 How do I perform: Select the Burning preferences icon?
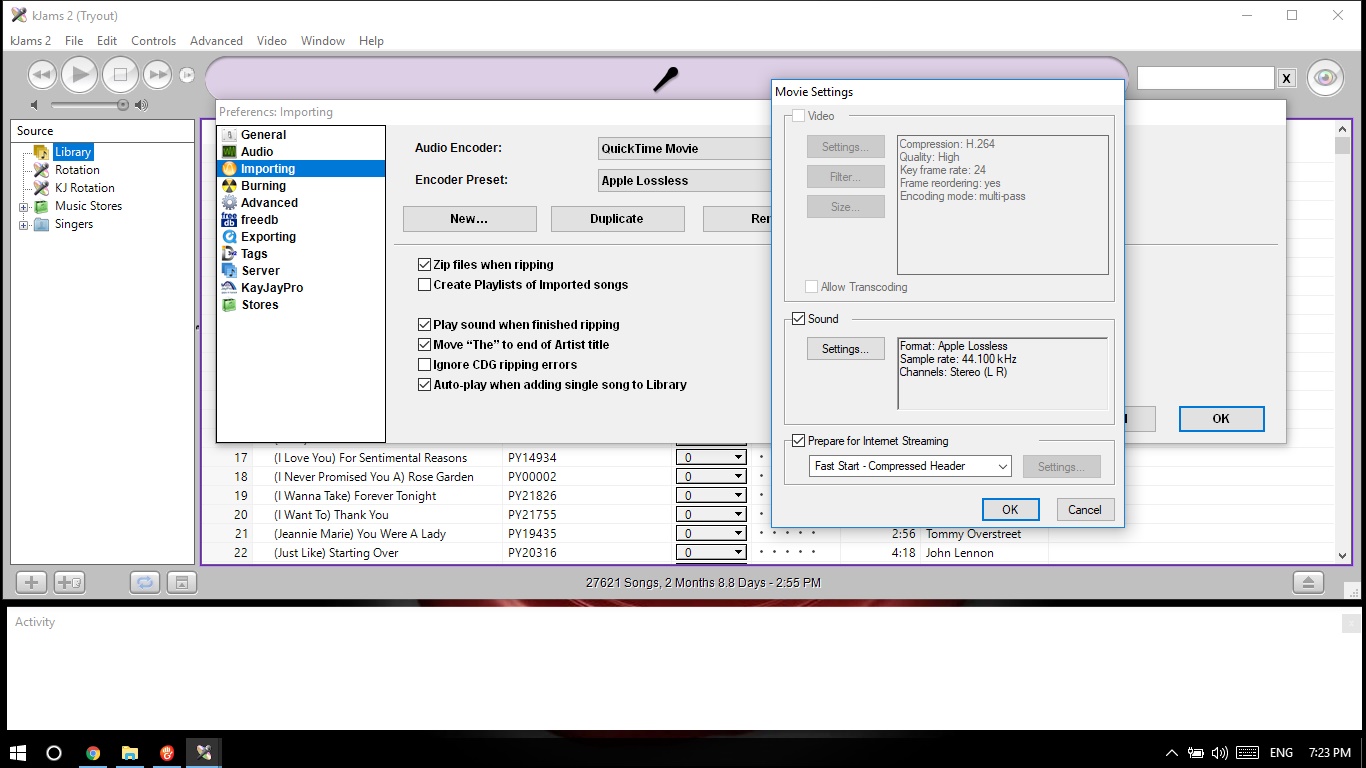[x=230, y=186]
